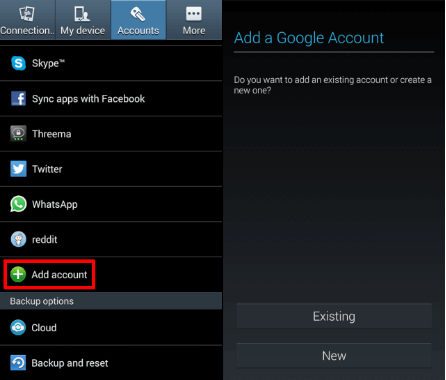Click the Add a Google Account title
This screenshot has width=446, height=380.
pos(309,38)
